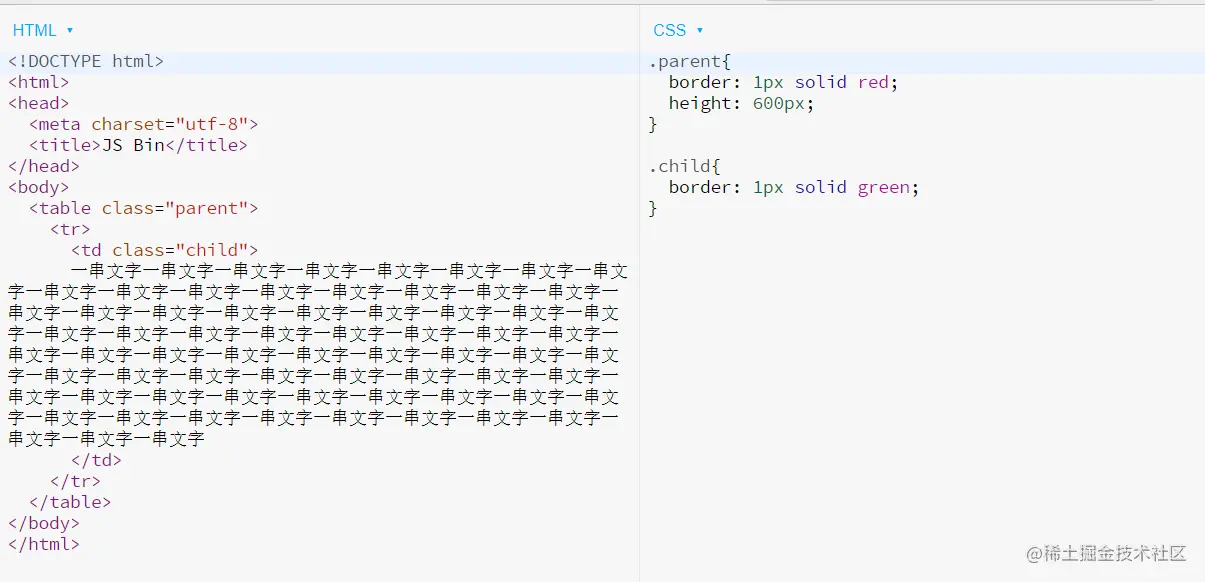Click the opening <html> tag line
The image size is (1205, 582).
click(39, 82)
